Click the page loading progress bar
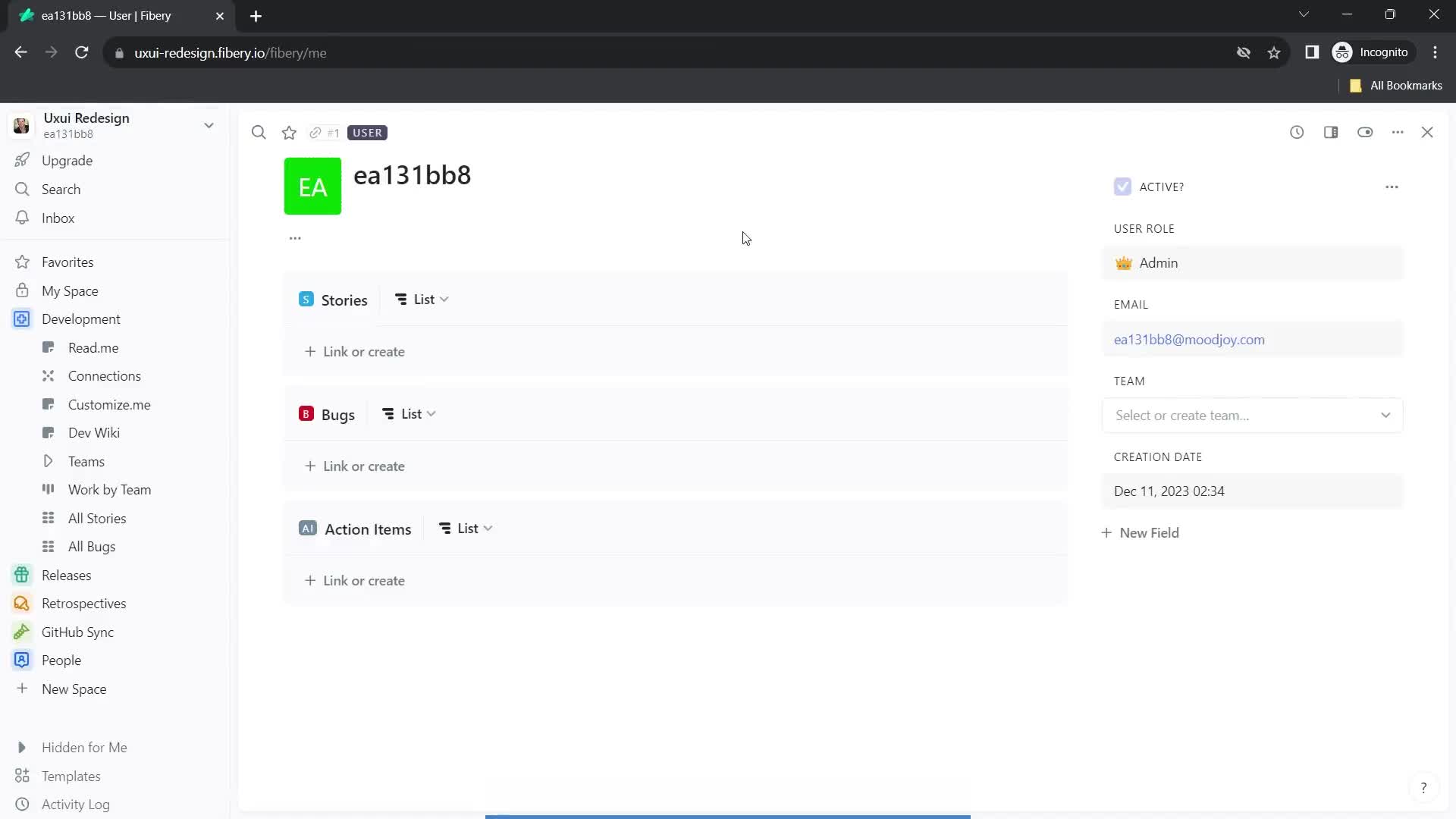The height and width of the screenshot is (819, 1456). (727, 816)
